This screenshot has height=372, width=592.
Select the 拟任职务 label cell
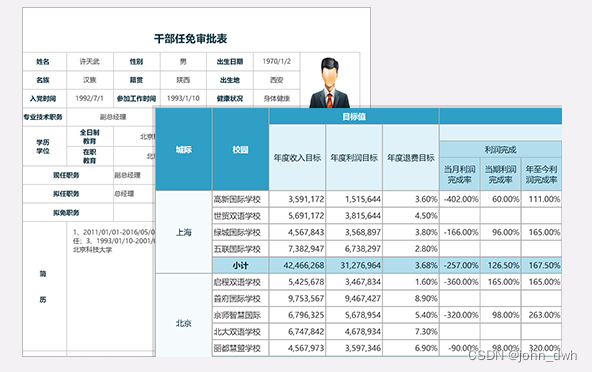(x=68, y=194)
